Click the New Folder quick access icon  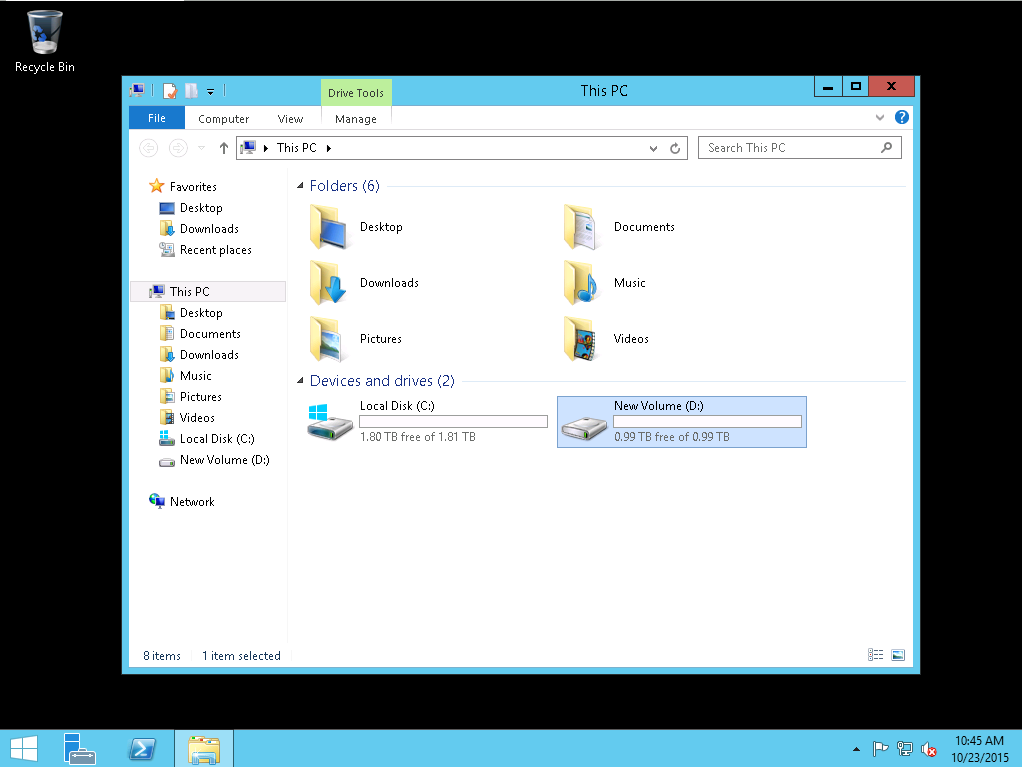pos(191,91)
